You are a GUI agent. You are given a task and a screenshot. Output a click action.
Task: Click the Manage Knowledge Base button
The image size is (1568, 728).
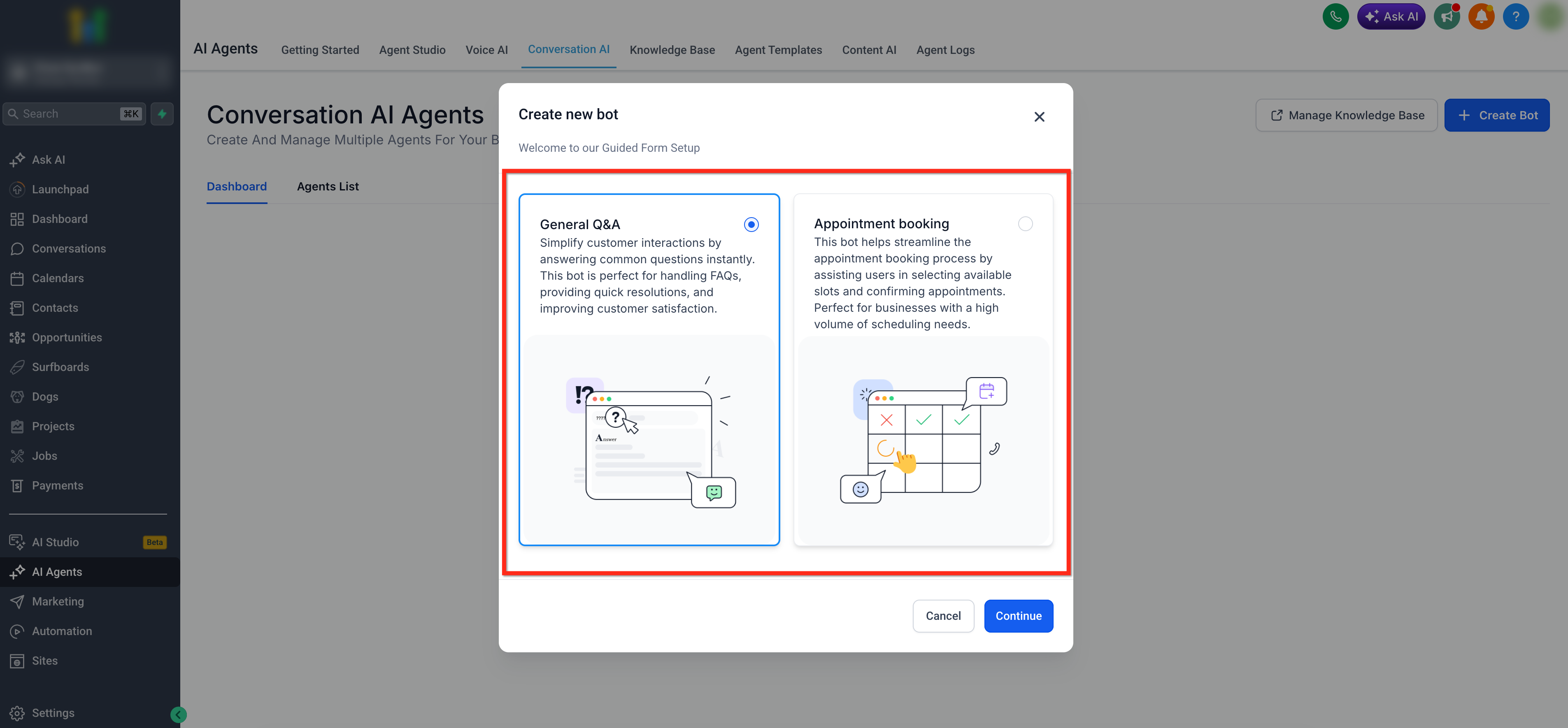coord(1347,115)
